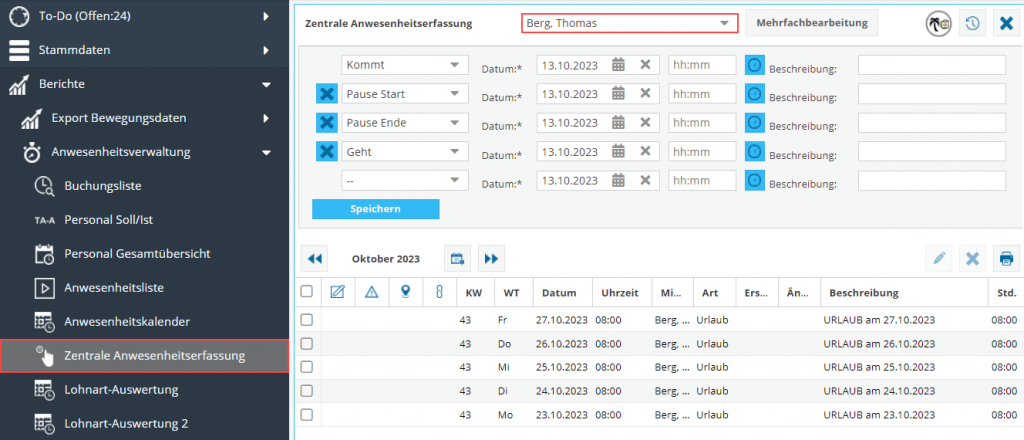
Task: Remove the Pause Start row
Action: pos(326,94)
